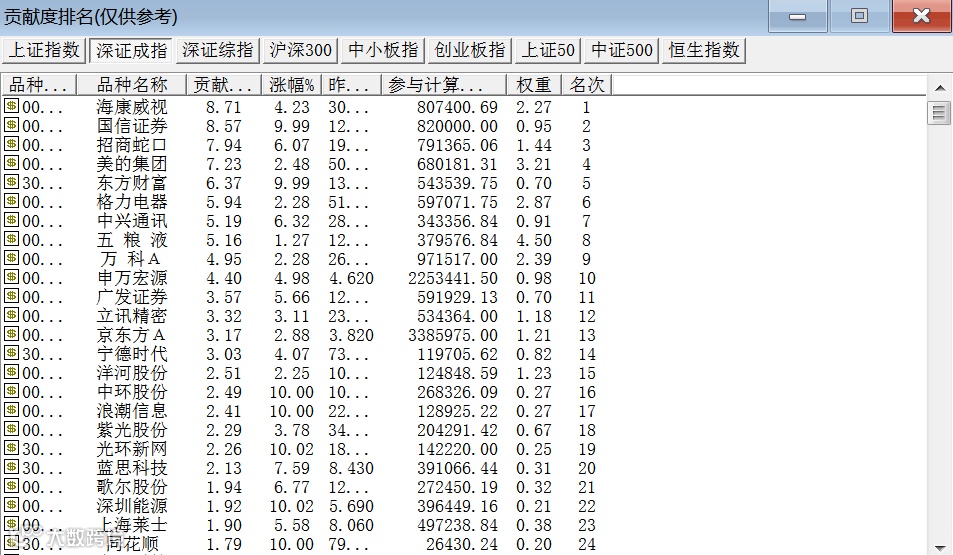Select the 招商蛇口 stock name

[x=132, y=145]
